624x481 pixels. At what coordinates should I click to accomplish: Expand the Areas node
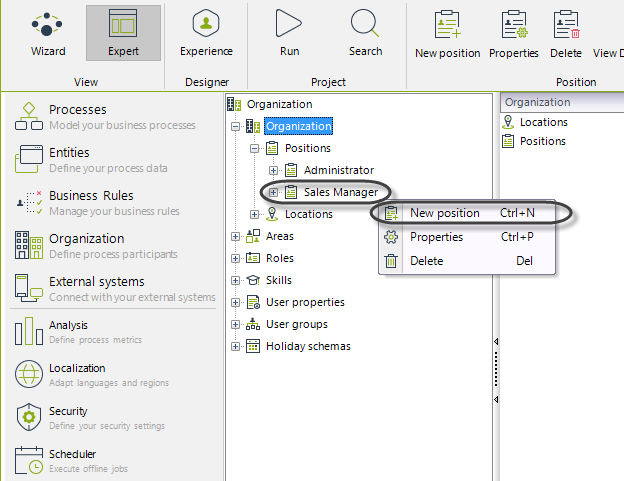(235, 237)
